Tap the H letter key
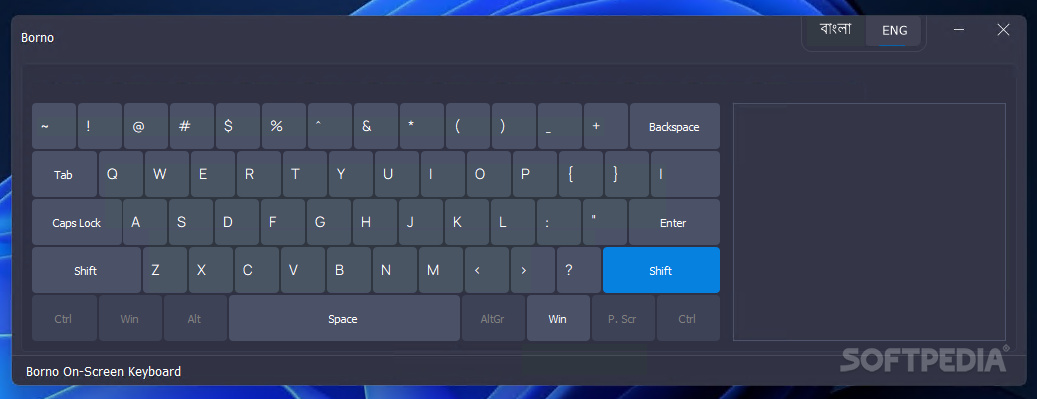1037x399 pixels. click(x=374, y=222)
